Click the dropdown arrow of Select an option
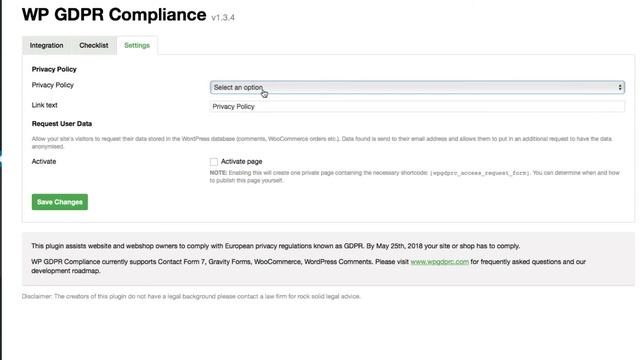The image size is (640, 360). tap(620, 87)
